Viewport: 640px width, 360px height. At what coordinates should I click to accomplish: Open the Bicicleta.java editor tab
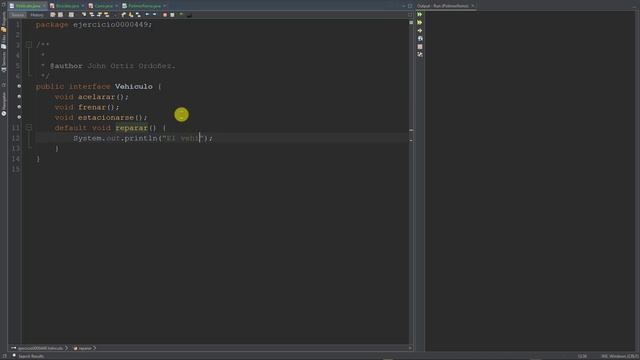pos(67,6)
